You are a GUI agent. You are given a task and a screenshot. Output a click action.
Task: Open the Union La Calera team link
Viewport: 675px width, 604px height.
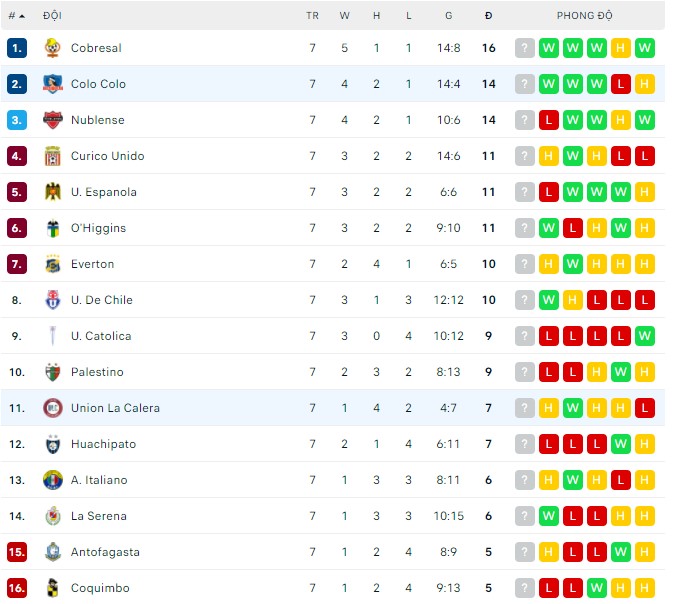point(115,408)
